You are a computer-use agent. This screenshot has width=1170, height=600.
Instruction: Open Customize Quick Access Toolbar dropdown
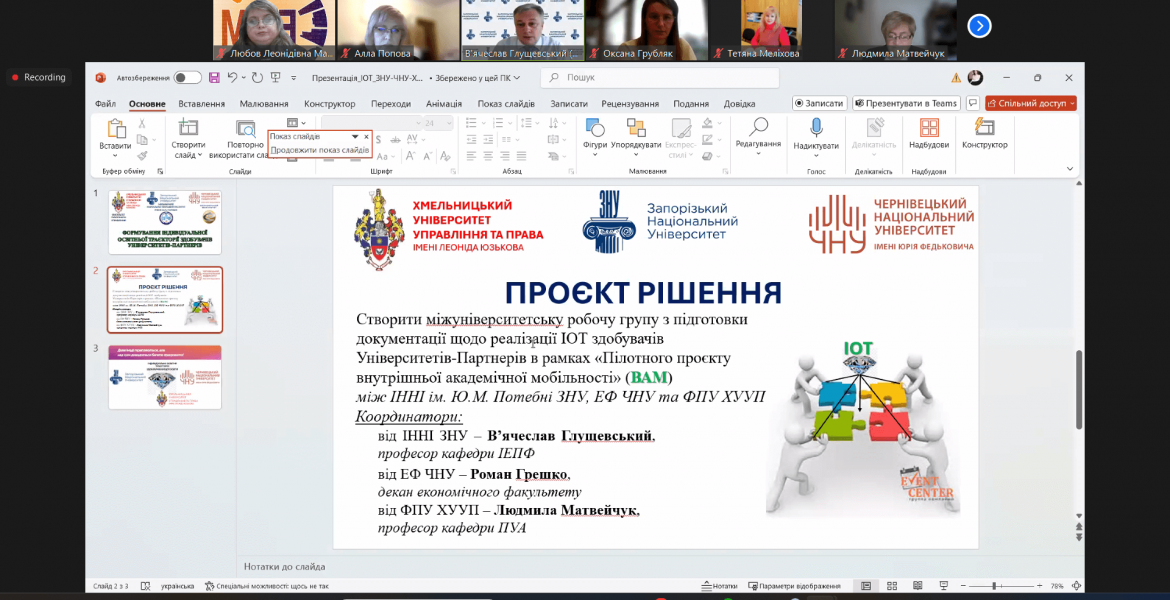(293, 78)
